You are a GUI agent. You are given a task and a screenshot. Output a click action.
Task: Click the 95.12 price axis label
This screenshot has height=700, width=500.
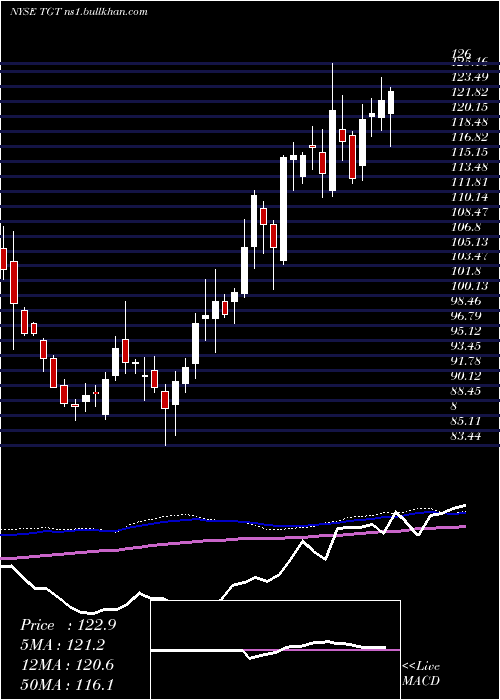467,331
